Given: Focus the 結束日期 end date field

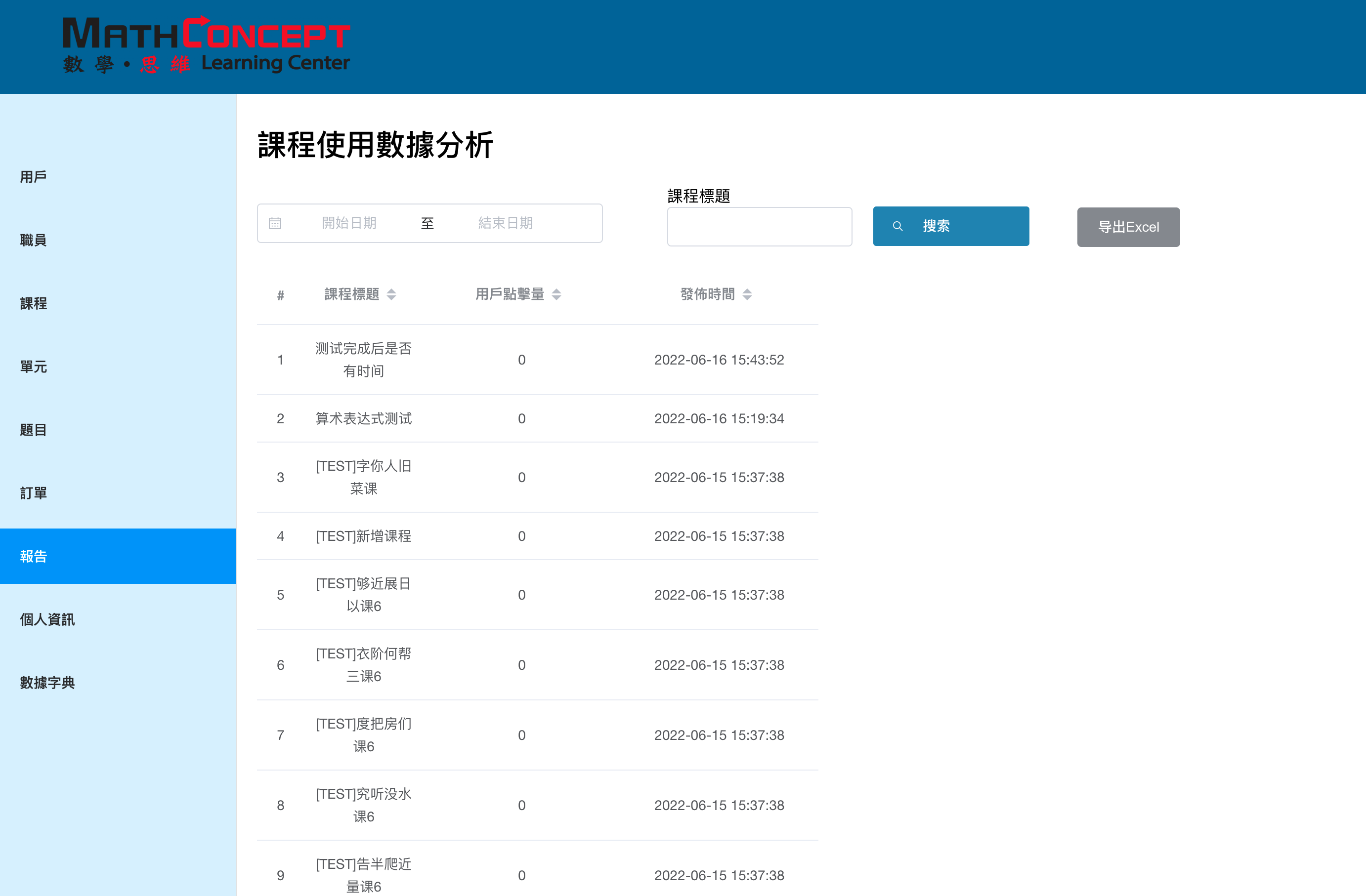Looking at the screenshot, I should point(505,223).
